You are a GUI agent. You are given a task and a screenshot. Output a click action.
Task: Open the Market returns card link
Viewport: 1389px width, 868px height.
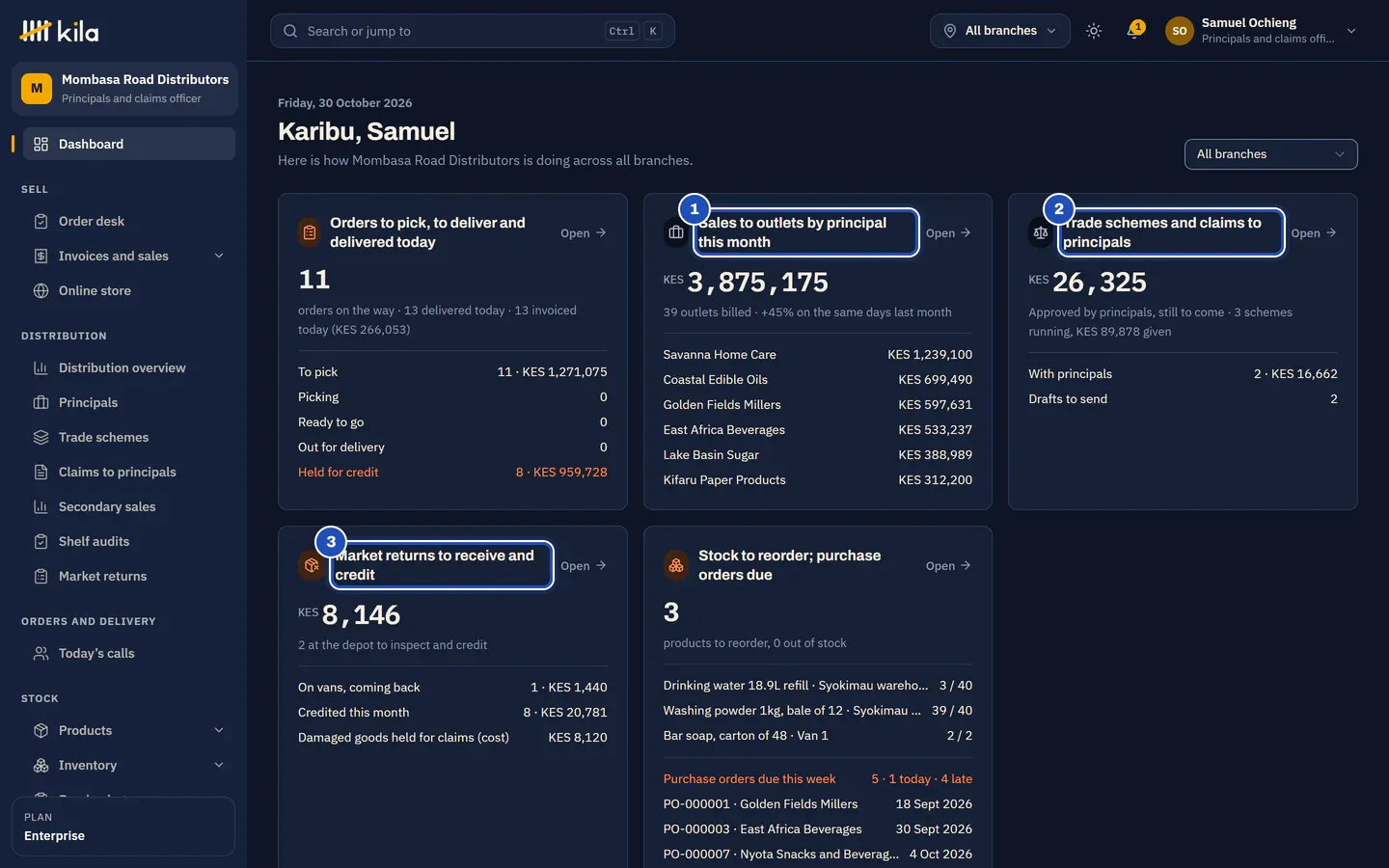[584, 566]
